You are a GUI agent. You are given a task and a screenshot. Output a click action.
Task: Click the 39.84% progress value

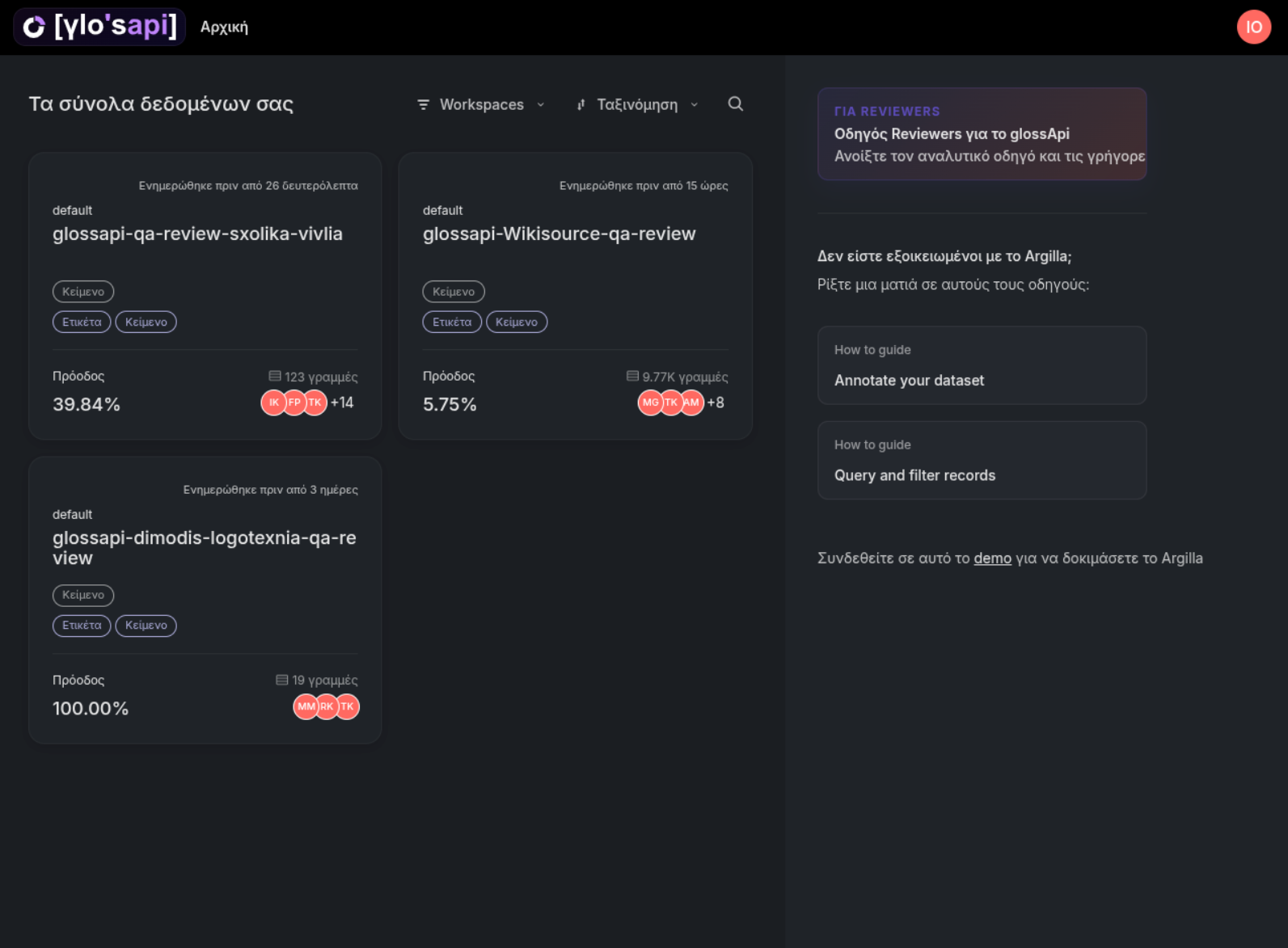(87, 405)
